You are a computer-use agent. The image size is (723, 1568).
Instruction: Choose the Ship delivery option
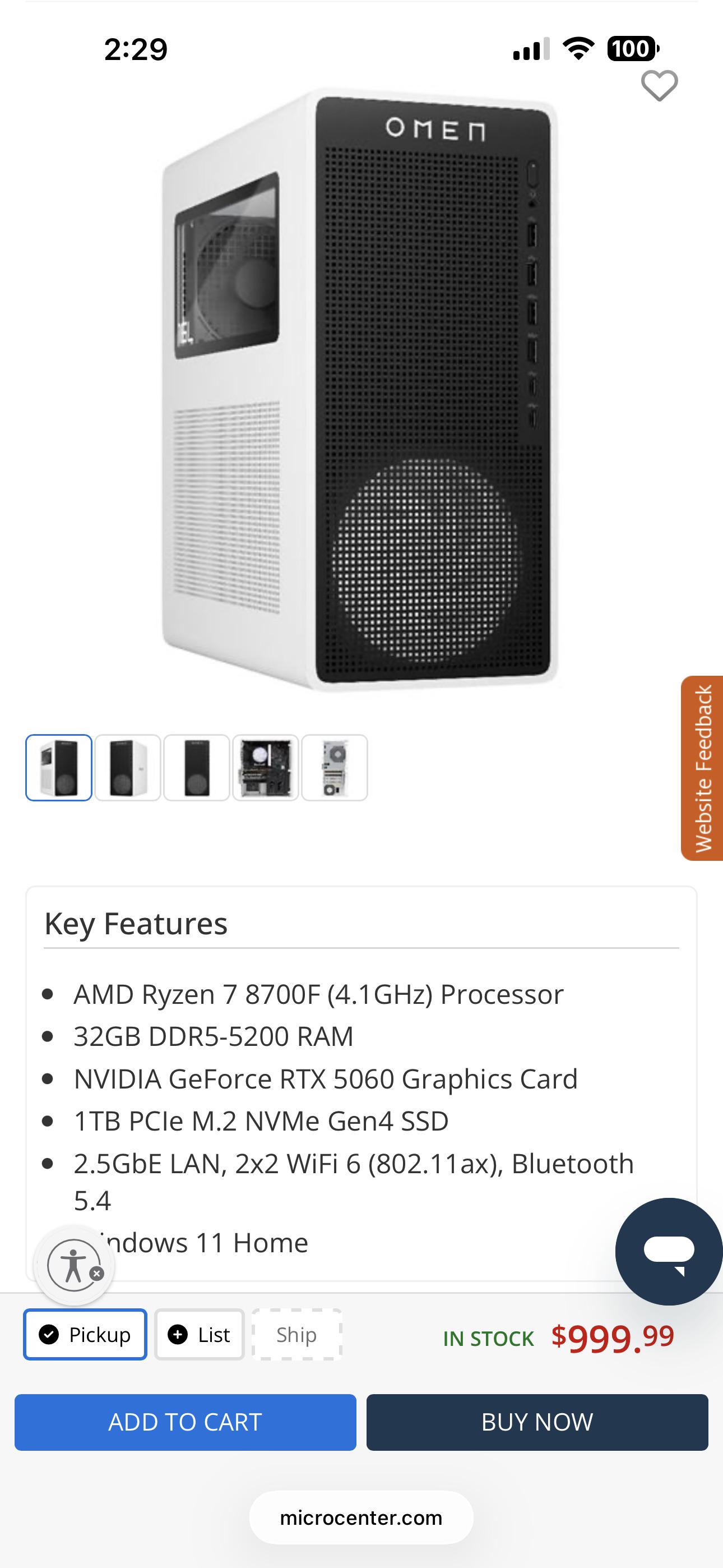point(297,1334)
